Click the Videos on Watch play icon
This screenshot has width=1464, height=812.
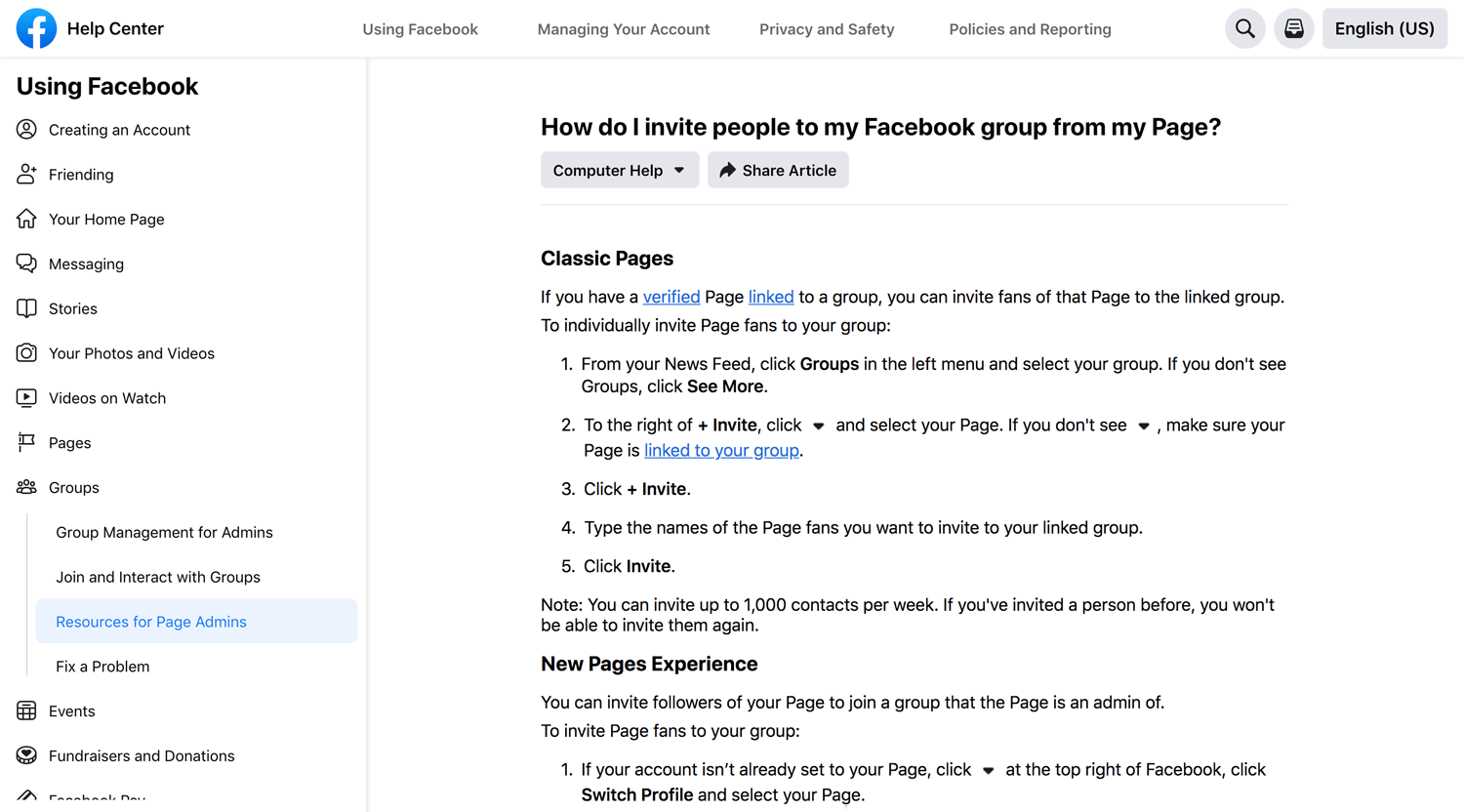pos(26,397)
